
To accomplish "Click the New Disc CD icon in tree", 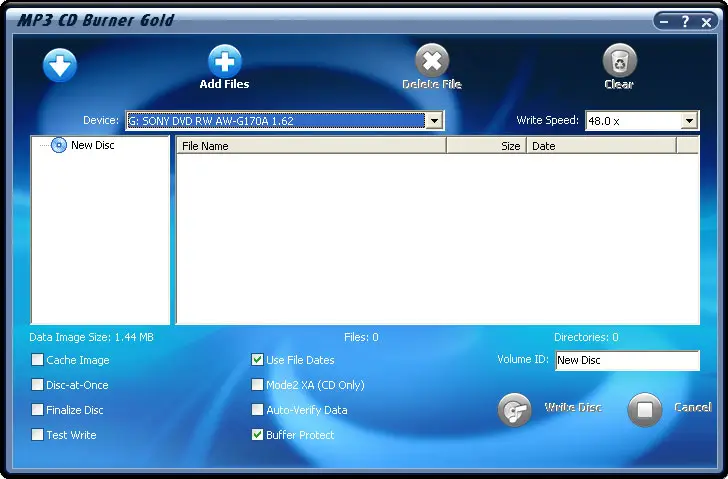I will 58,145.
